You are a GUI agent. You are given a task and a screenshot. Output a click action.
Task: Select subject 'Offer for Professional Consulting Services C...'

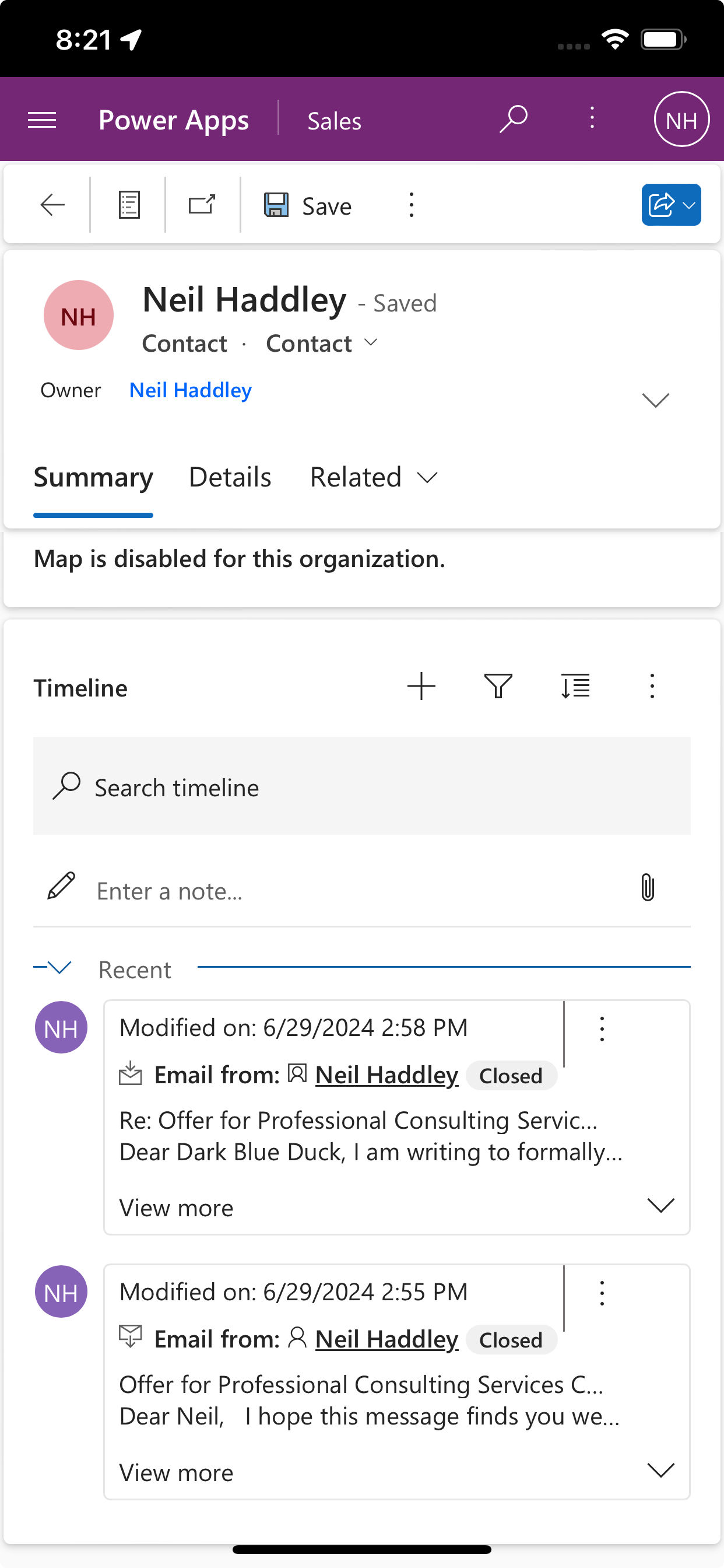click(x=361, y=1385)
